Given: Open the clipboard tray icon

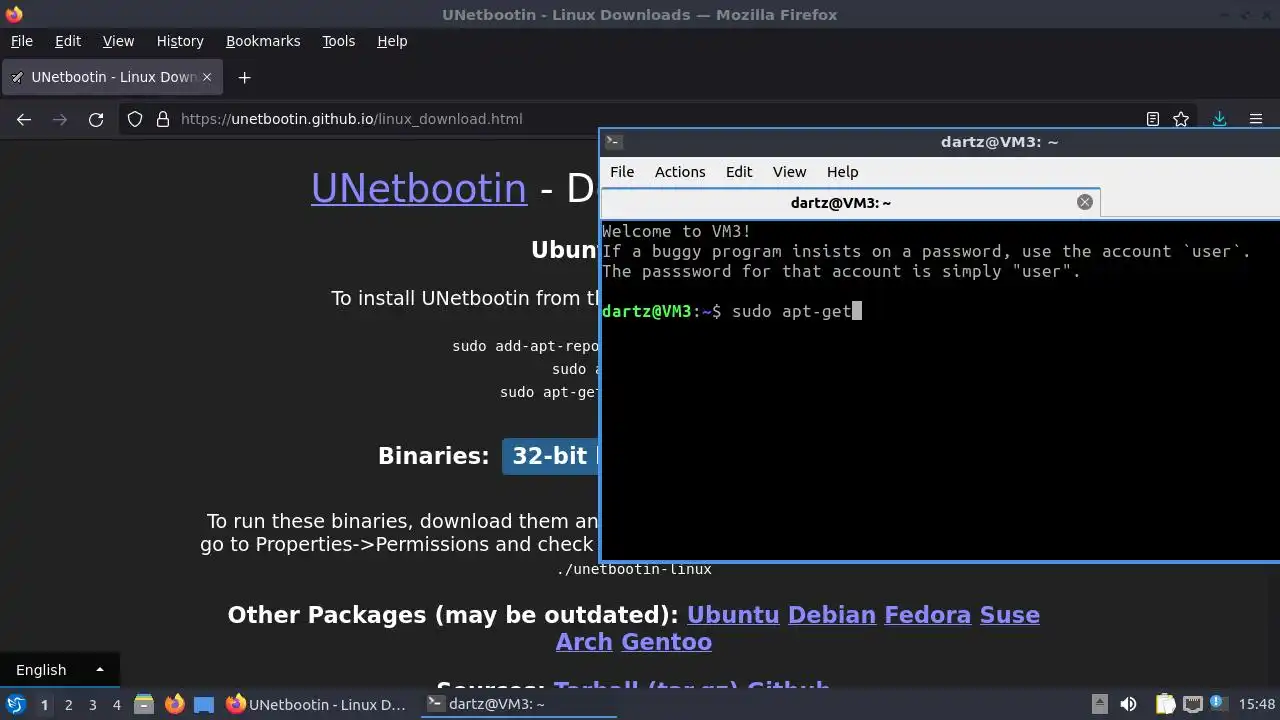Looking at the screenshot, I should click(1165, 704).
